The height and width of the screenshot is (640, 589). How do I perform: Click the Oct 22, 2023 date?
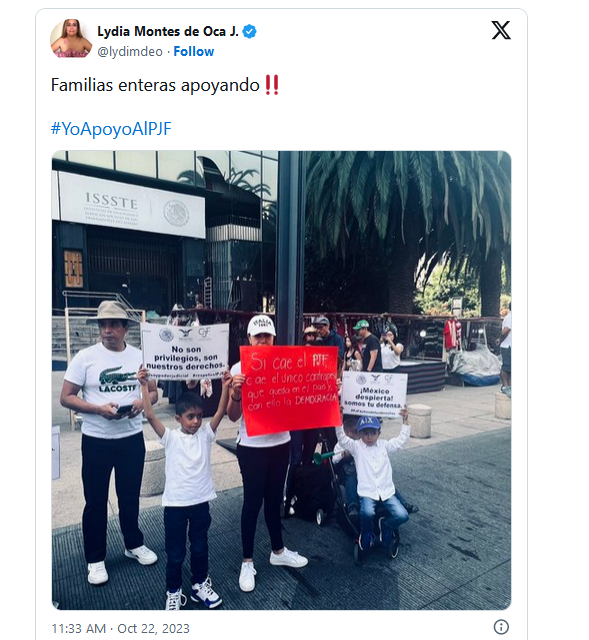coord(153,628)
